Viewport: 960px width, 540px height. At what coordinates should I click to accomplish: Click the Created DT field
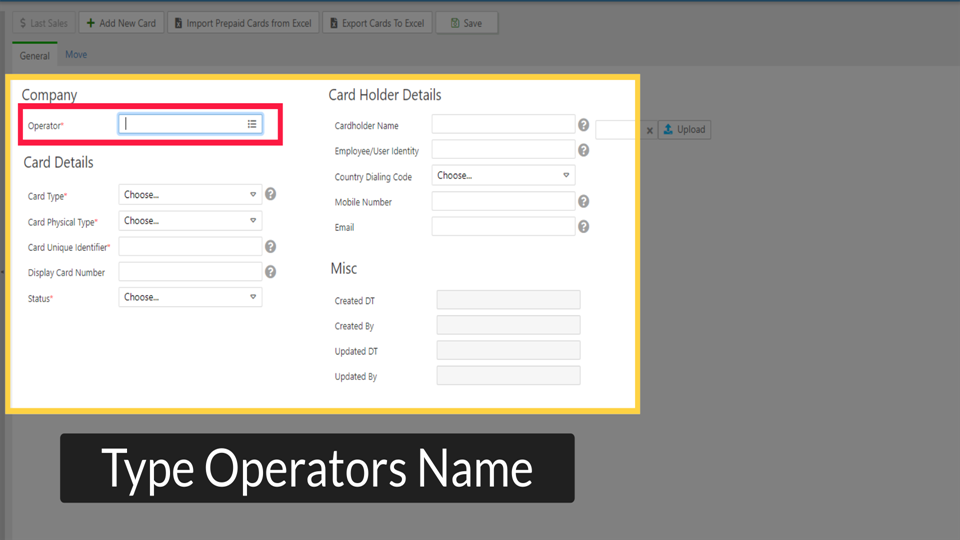click(x=508, y=300)
